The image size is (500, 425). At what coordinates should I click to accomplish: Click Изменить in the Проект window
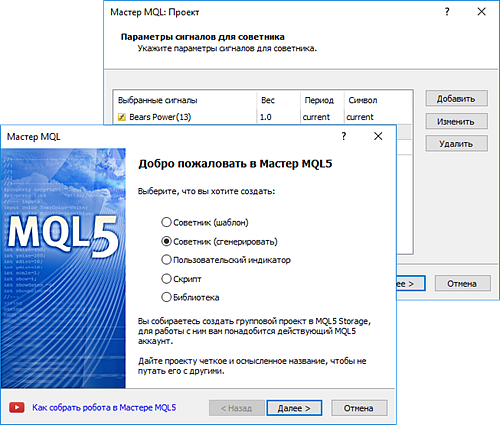(456, 121)
